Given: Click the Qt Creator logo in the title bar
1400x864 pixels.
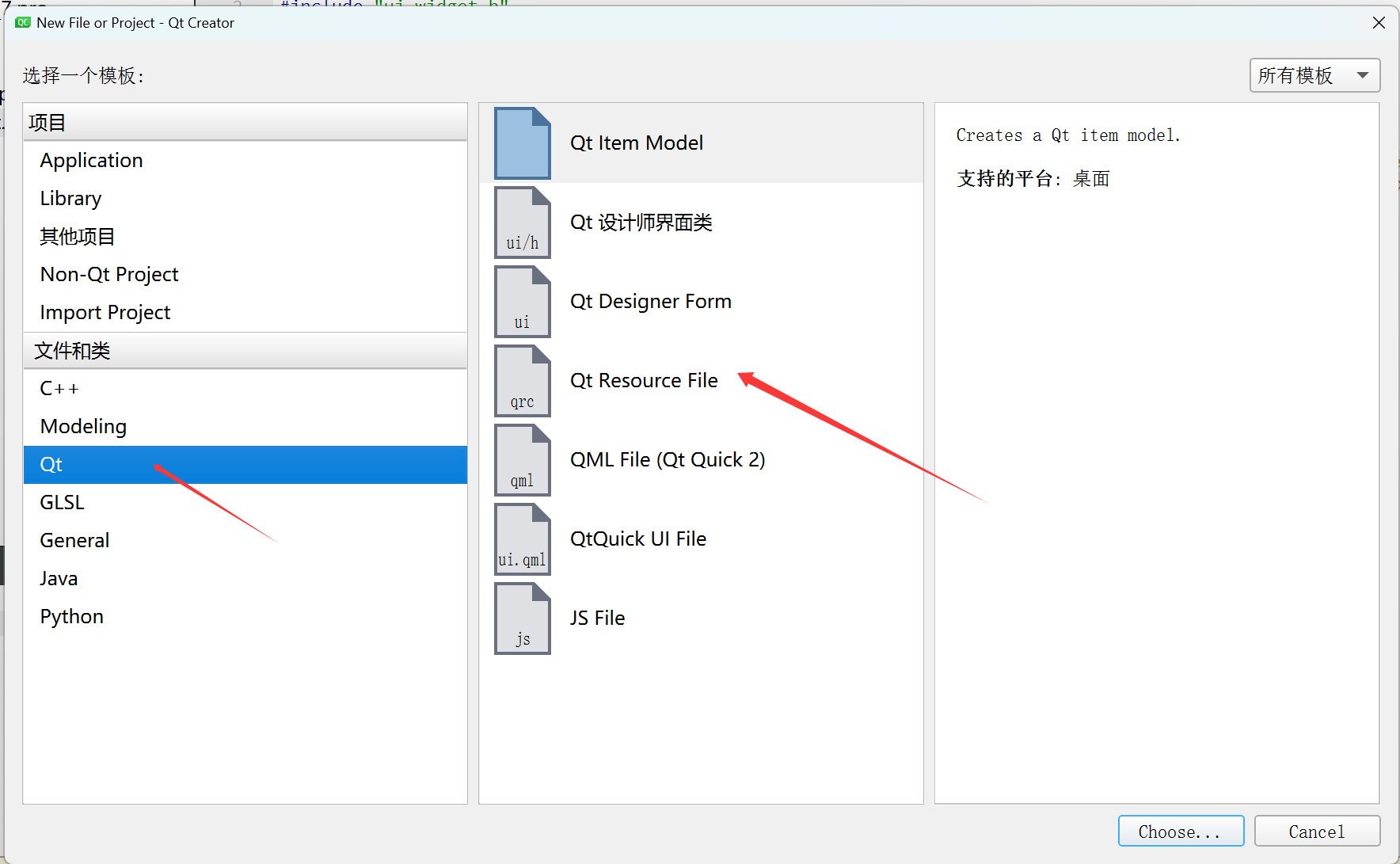Looking at the screenshot, I should (23, 22).
